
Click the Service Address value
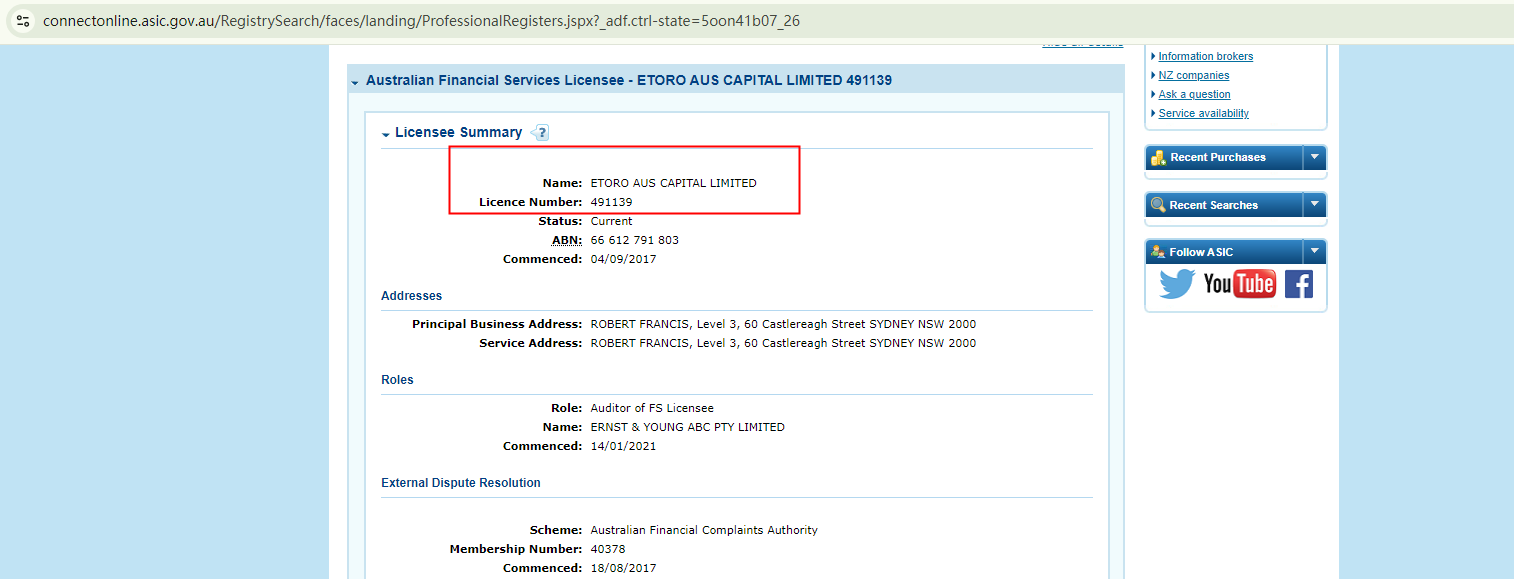(783, 343)
